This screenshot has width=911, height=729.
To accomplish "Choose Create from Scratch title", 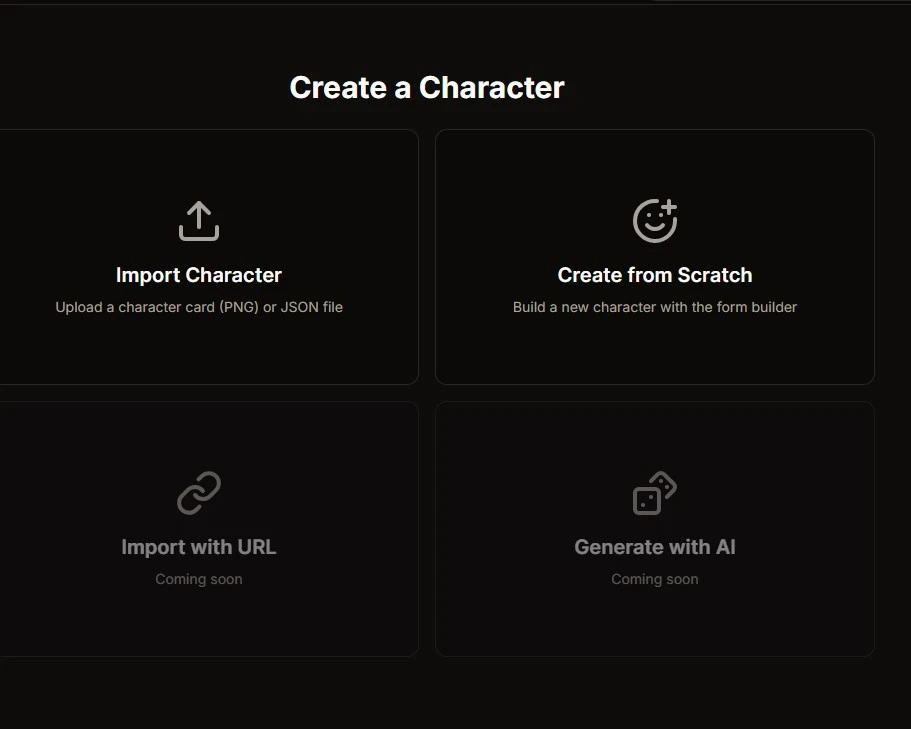I will coord(655,275).
